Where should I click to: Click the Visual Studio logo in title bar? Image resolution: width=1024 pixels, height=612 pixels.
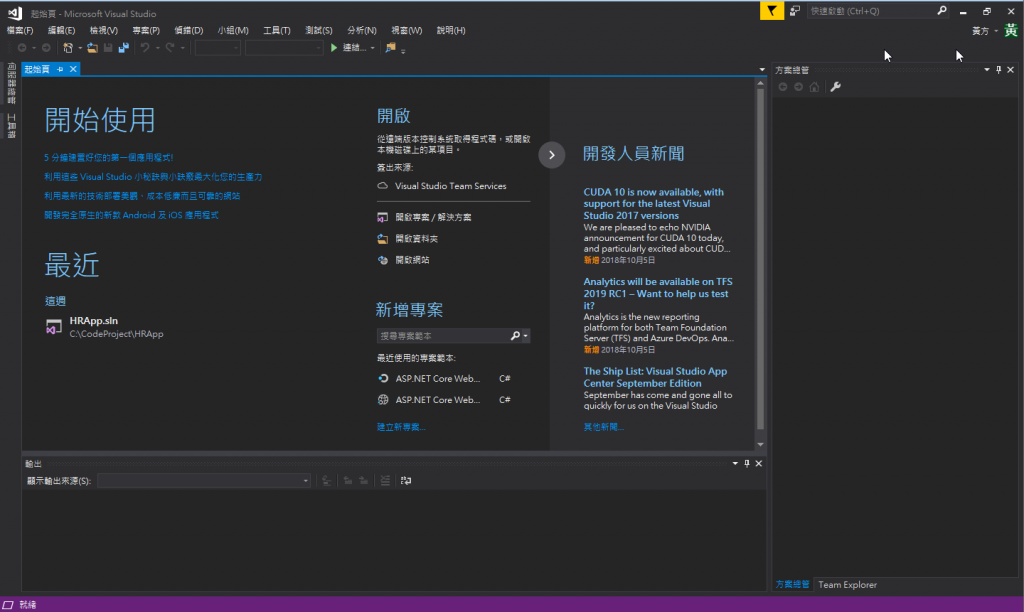(x=15, y=13)
